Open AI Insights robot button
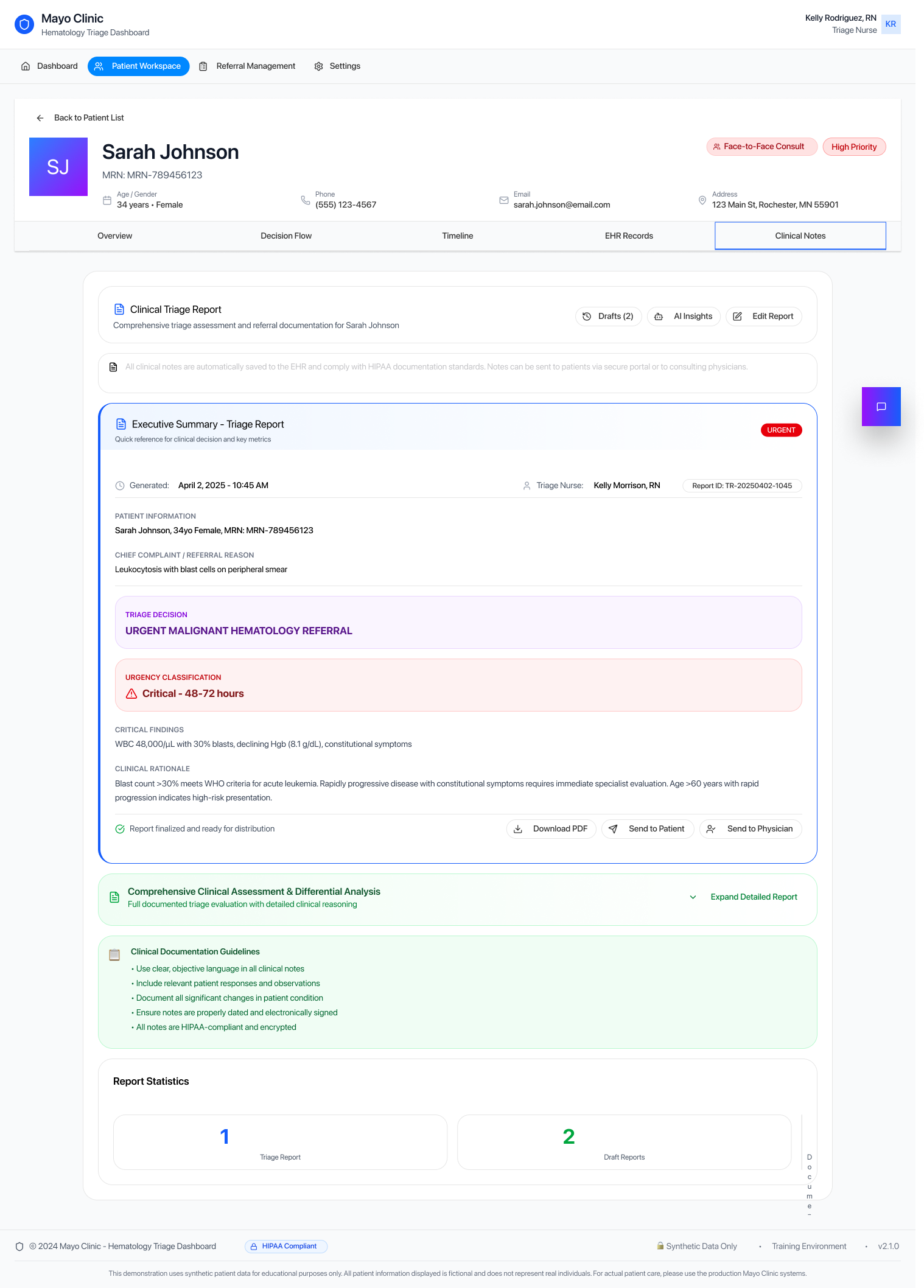Image resolution: width=924 pixels, height=1288 pixels. (684, 317)
